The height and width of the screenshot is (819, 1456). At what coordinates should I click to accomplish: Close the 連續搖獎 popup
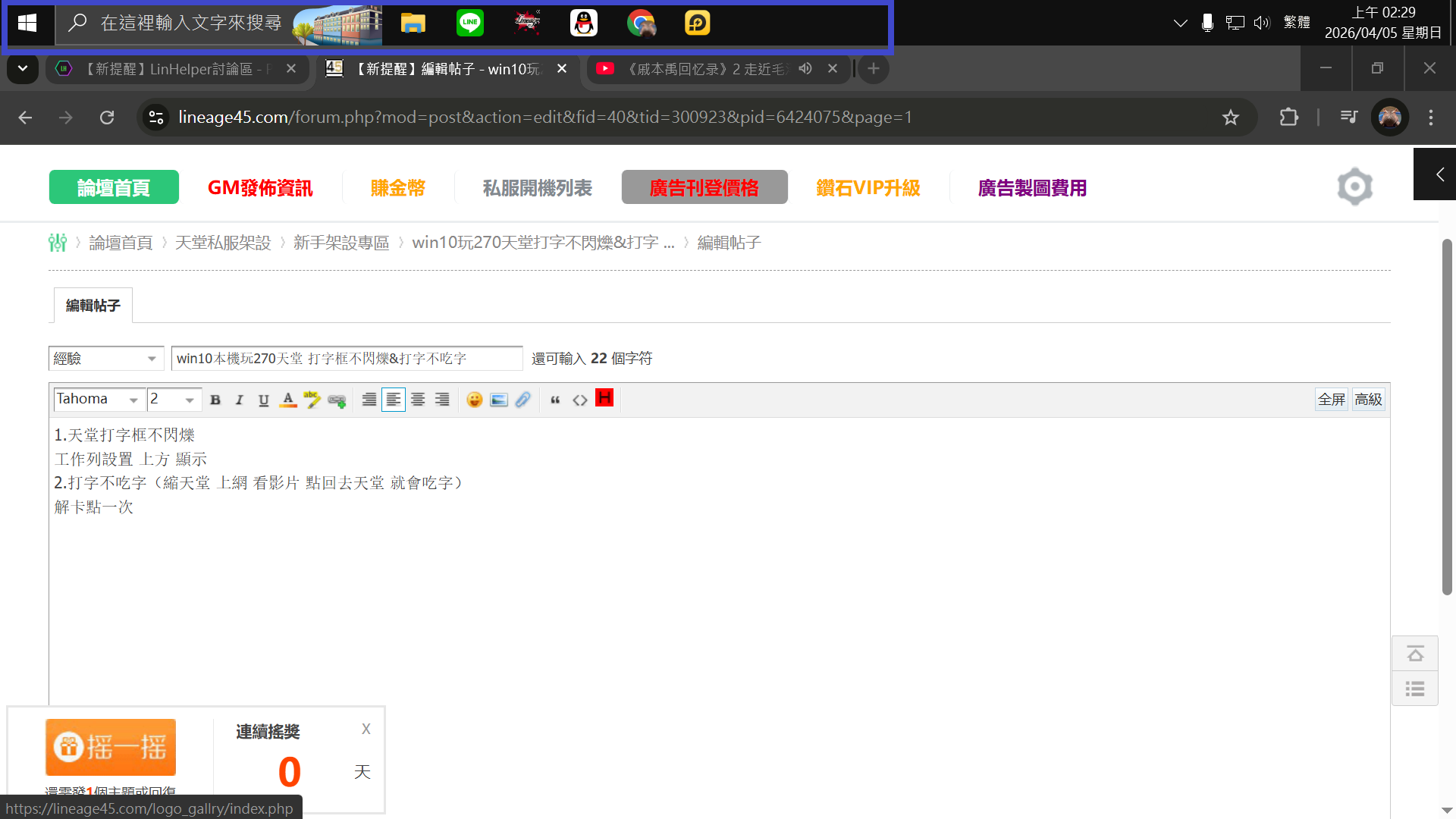366,729
